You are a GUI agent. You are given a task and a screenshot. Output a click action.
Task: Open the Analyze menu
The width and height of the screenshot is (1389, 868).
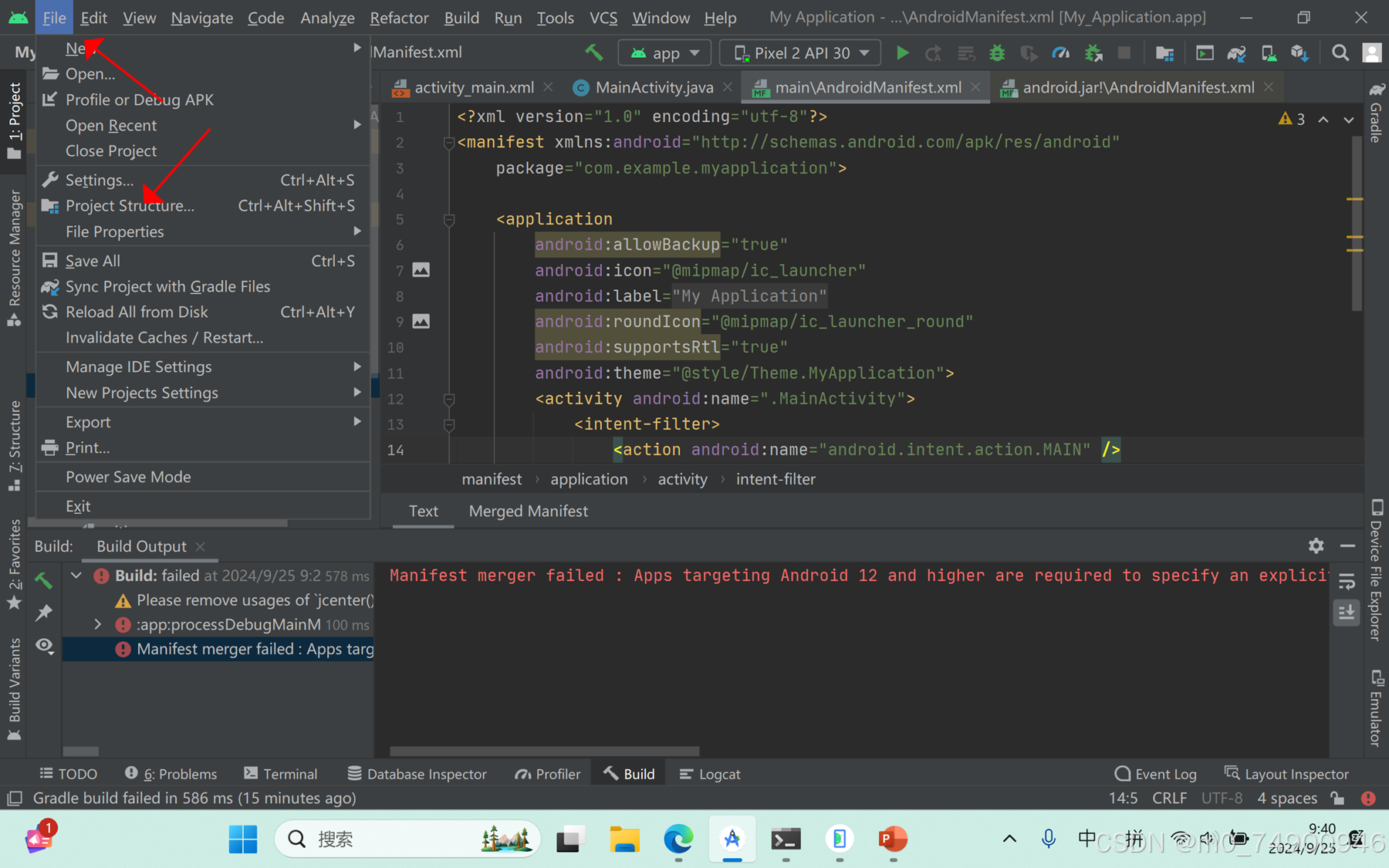327,17
